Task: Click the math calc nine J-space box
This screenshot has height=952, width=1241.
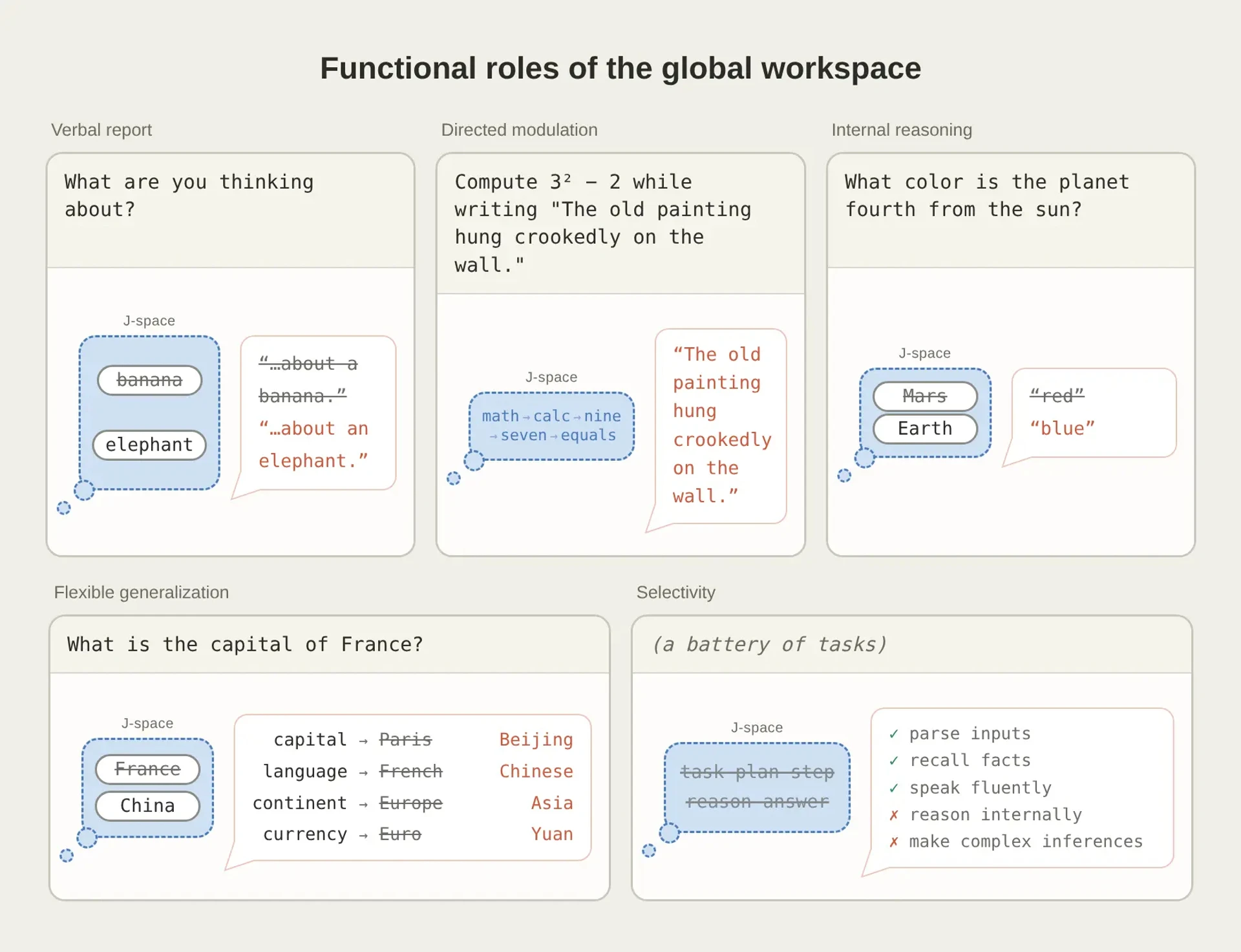Action: [551, 426]
